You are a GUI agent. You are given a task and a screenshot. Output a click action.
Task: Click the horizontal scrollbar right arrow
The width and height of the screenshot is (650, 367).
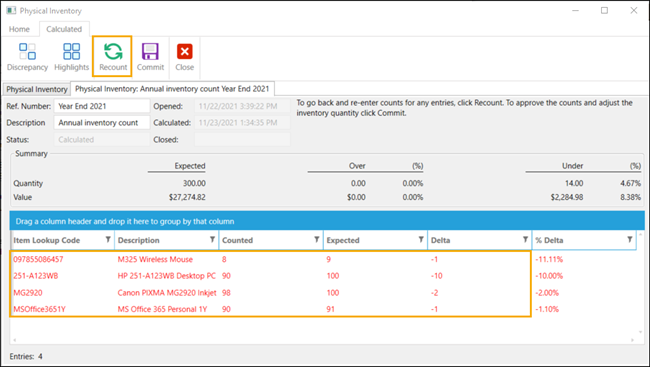pyautogui.click(x=633, y=340)
